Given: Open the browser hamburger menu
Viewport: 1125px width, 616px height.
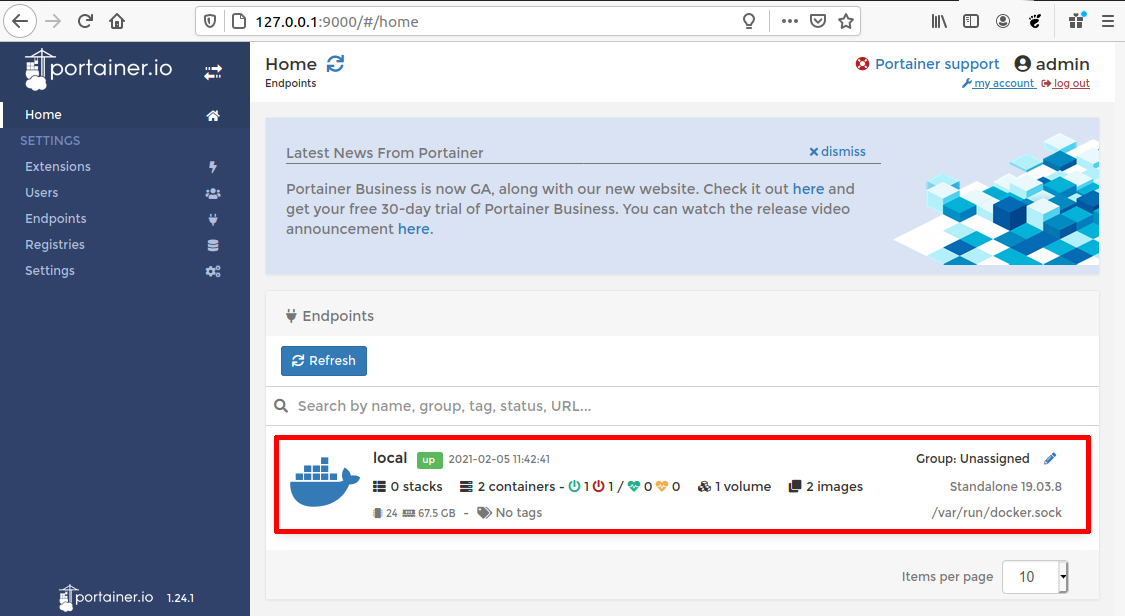Looking at the screenshot, I should tap(1108, 22).
